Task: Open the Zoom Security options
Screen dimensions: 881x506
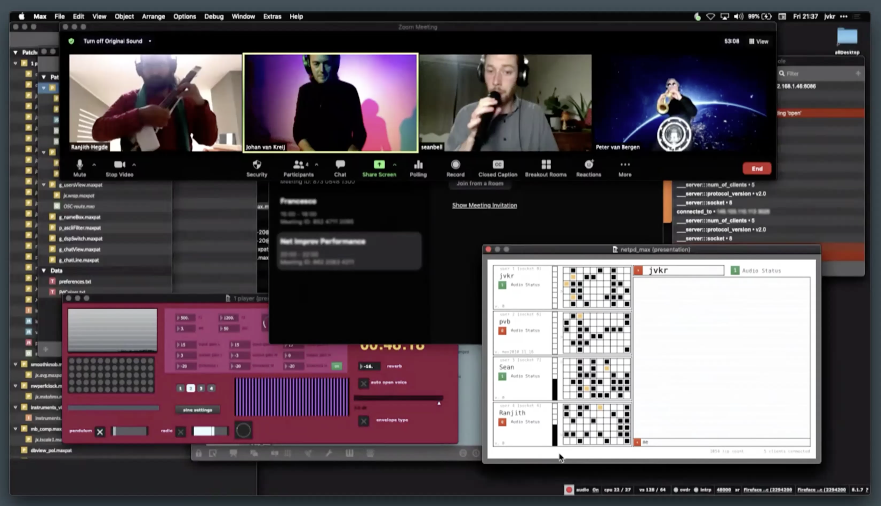Action: (257, 165)
